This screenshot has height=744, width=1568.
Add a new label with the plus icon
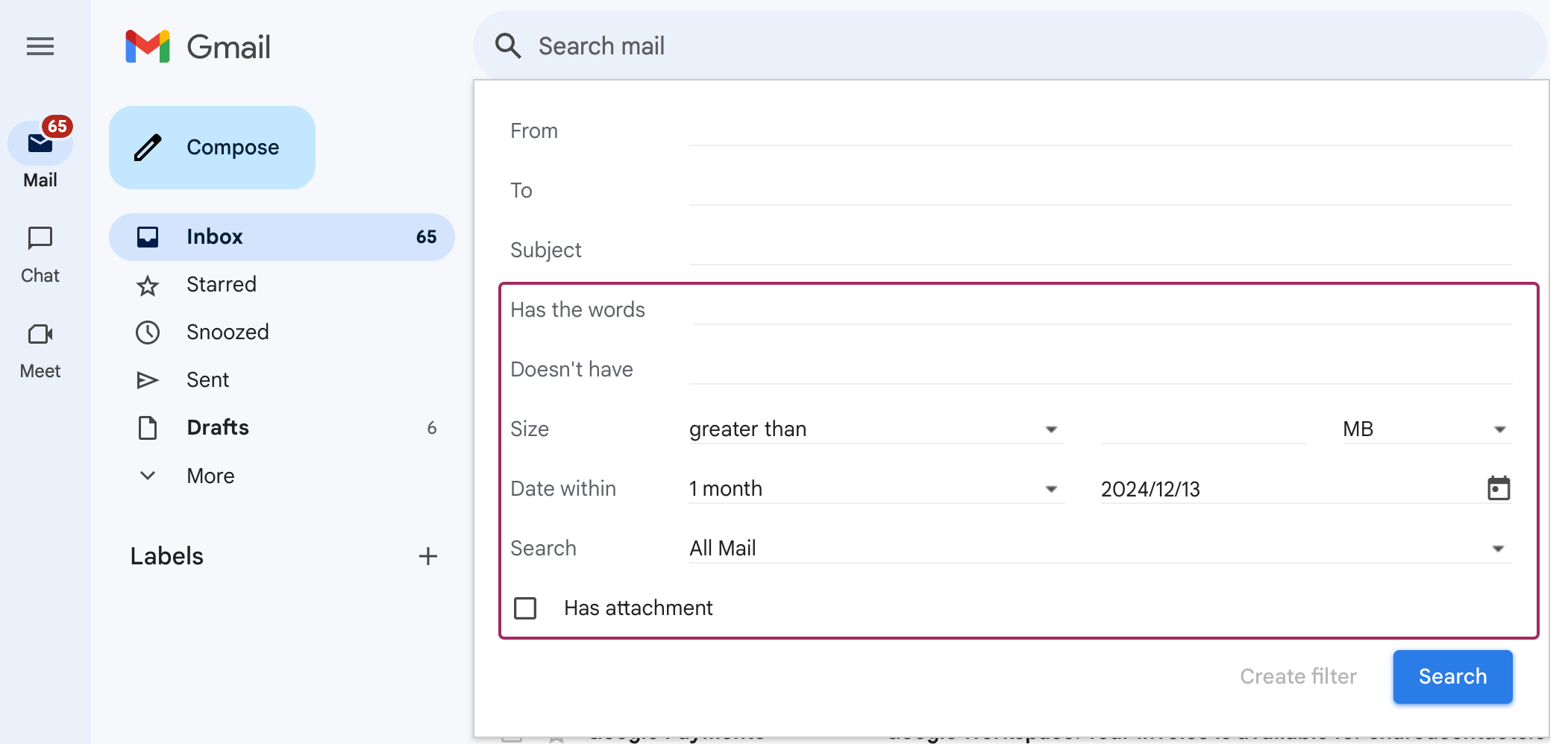click(429, 555)
